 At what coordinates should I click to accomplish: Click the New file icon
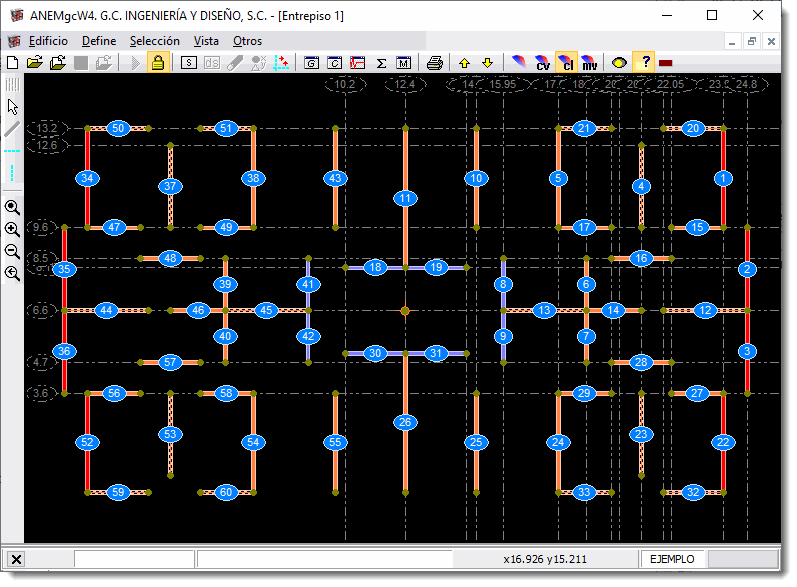point(13,62)
